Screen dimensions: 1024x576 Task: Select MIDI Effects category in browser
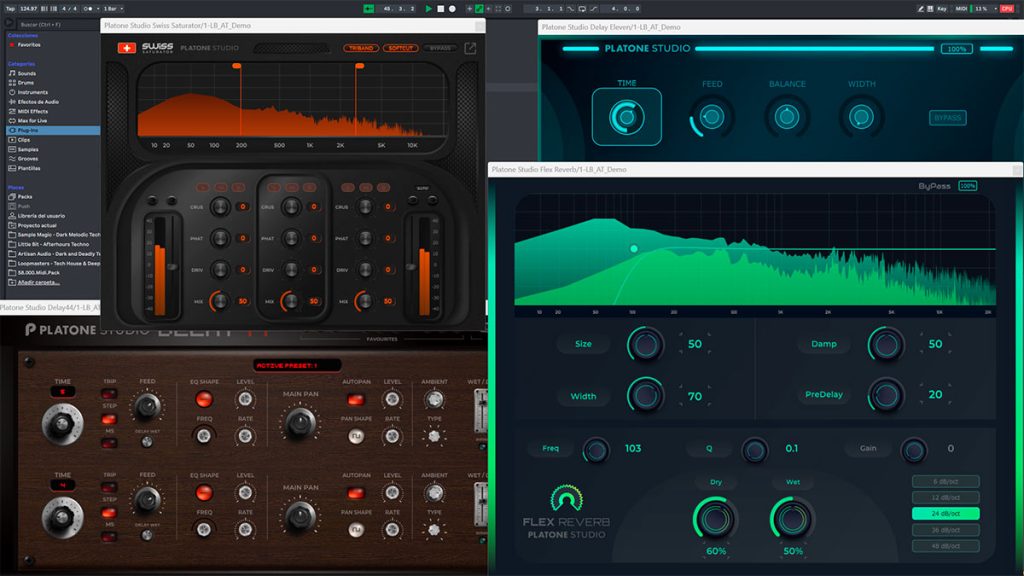(32, 111)
